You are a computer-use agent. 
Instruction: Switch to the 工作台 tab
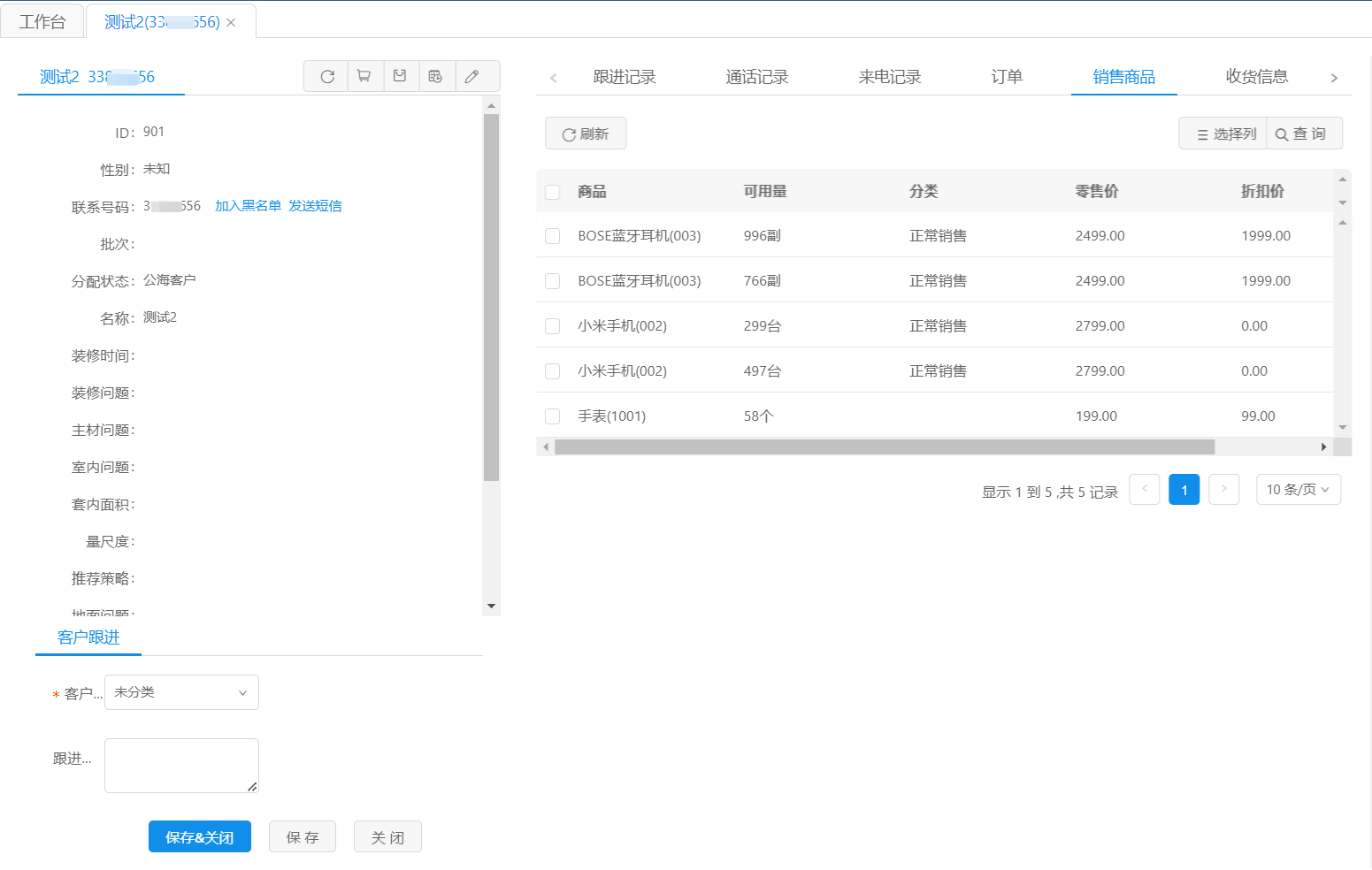click(x=42, y=22)
